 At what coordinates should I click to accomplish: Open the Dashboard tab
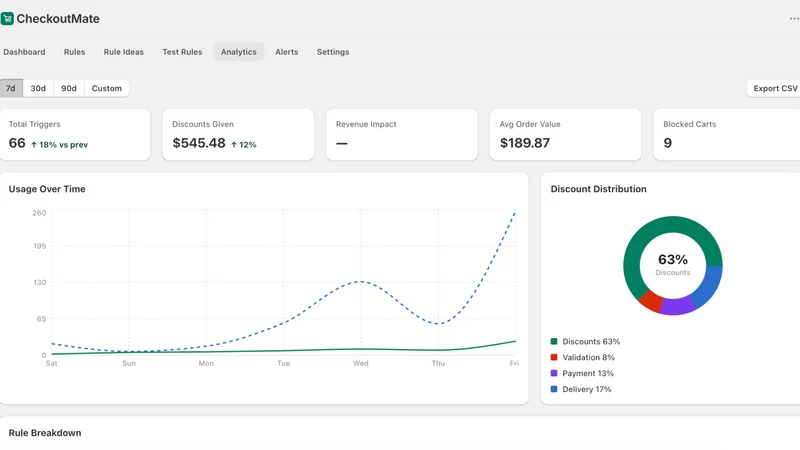(x=24, y=52)
